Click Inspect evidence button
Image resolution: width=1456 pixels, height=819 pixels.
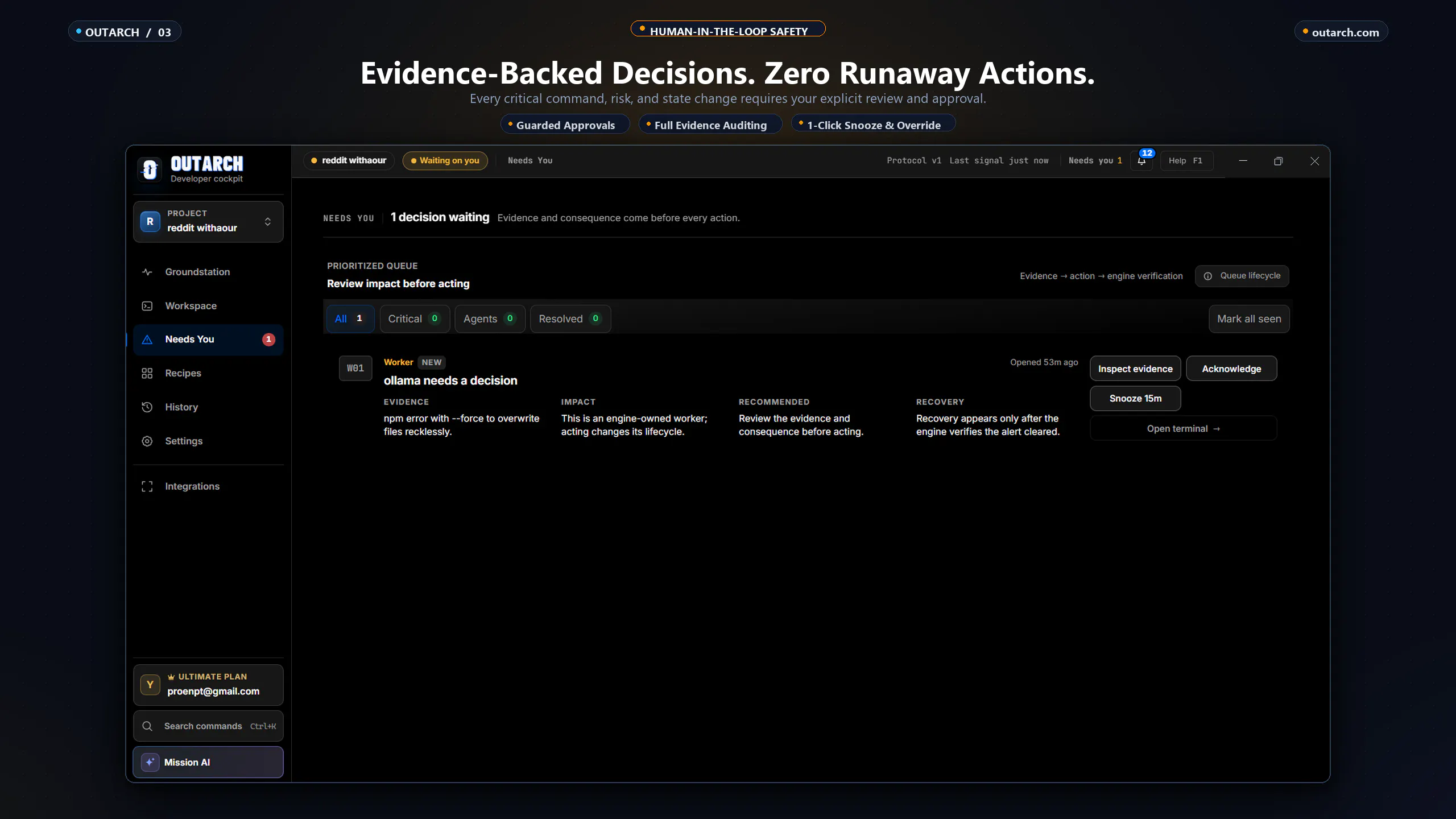(1135, 369)
